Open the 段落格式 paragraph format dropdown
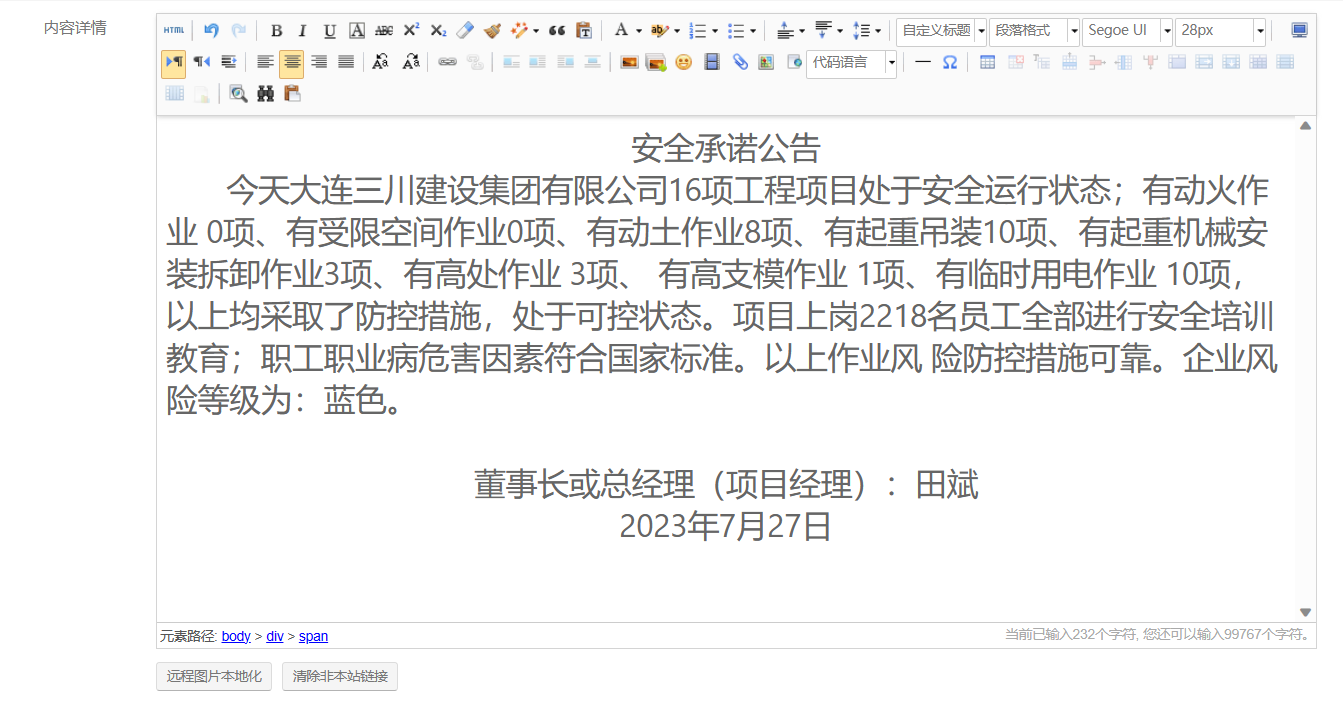 click(x=1034, y=31)
